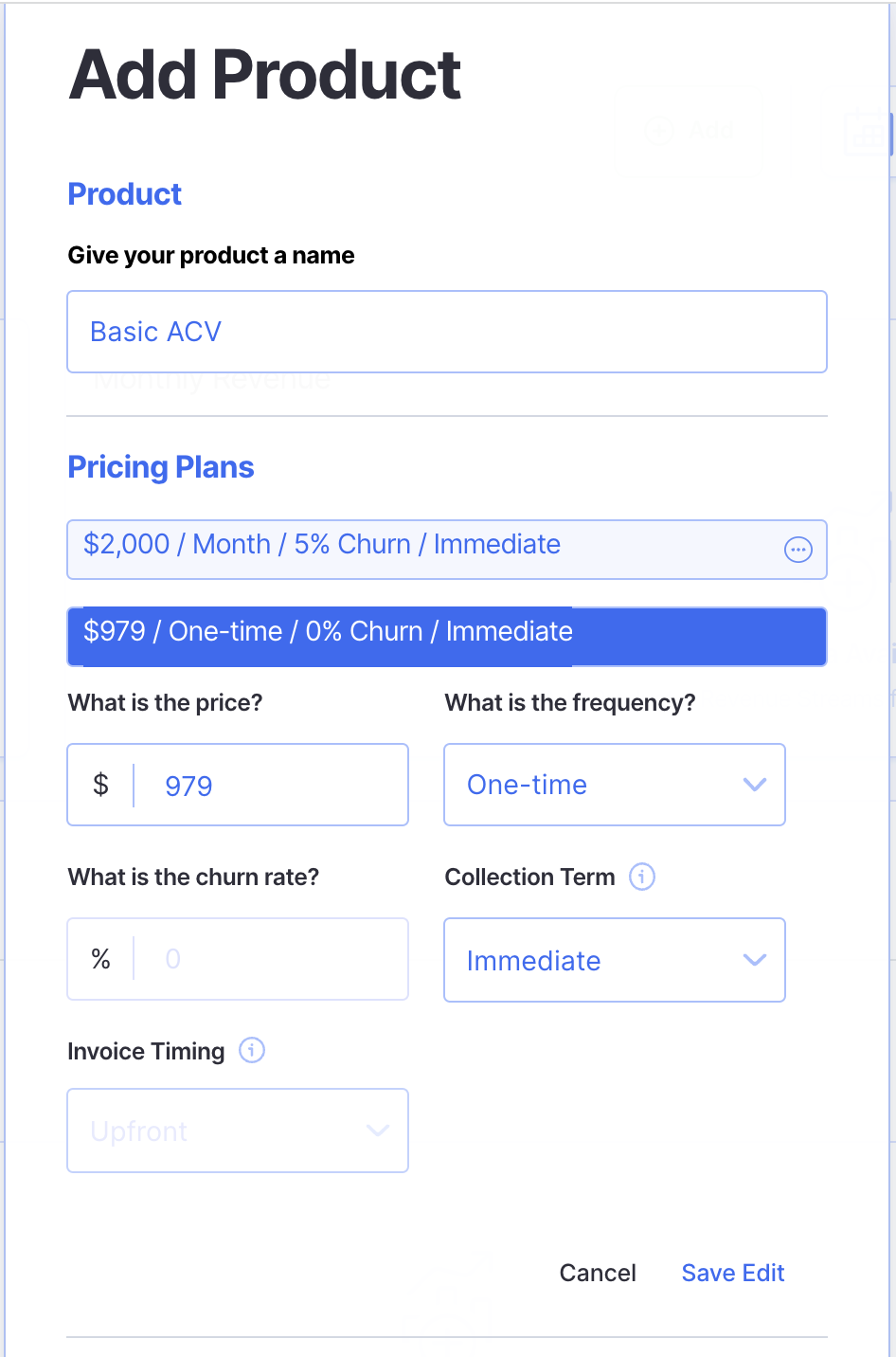Focus the Basic ACV product name field
Screen dimensions: 896x1357
[x=446, y=332]
